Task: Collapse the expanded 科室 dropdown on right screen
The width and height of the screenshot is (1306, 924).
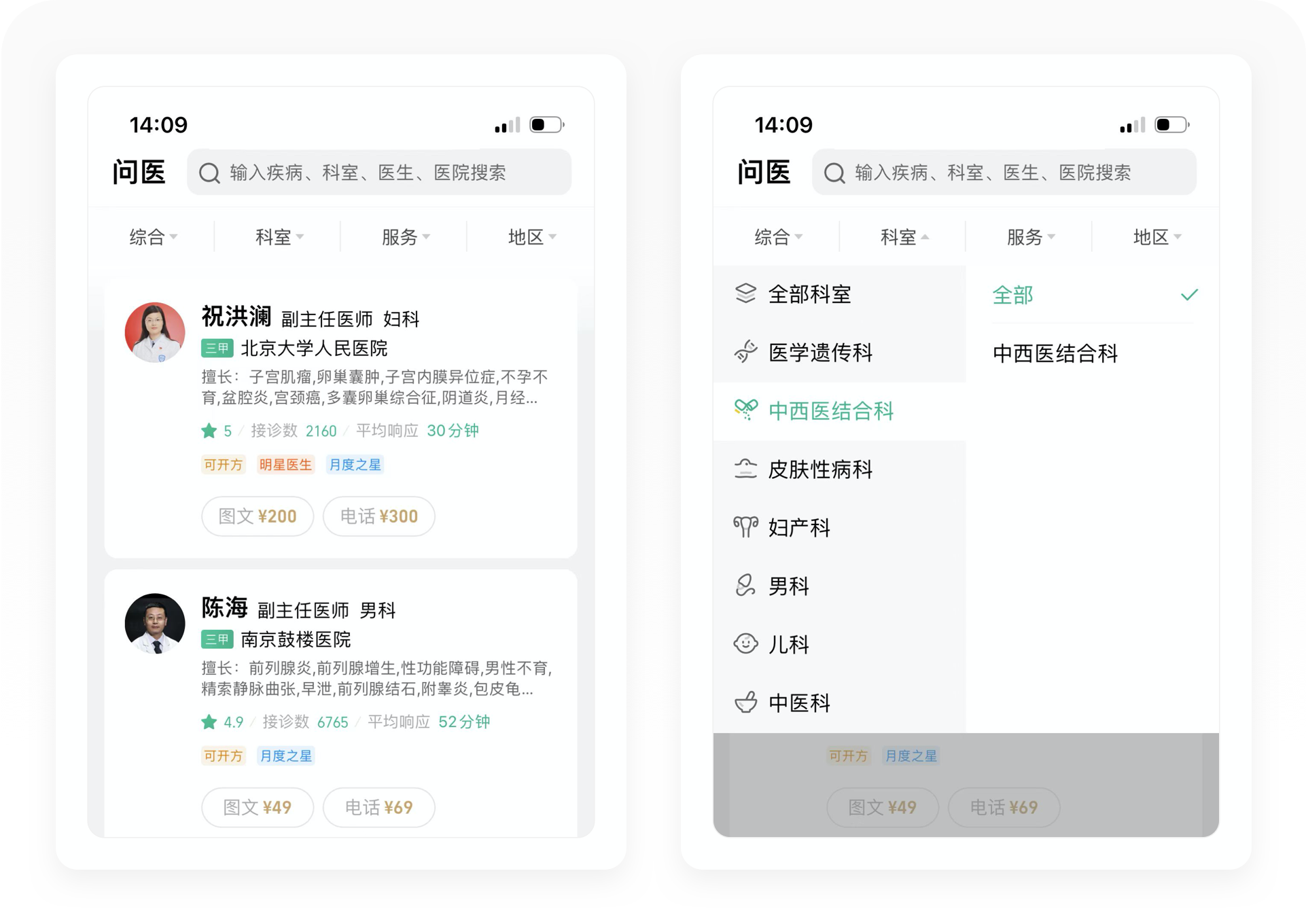Action: click(x=904, y=237)
